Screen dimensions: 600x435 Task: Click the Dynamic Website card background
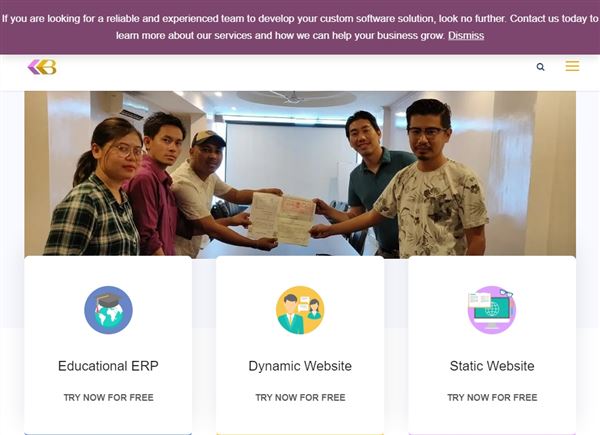pyautogui.click(x=300, y=345)
